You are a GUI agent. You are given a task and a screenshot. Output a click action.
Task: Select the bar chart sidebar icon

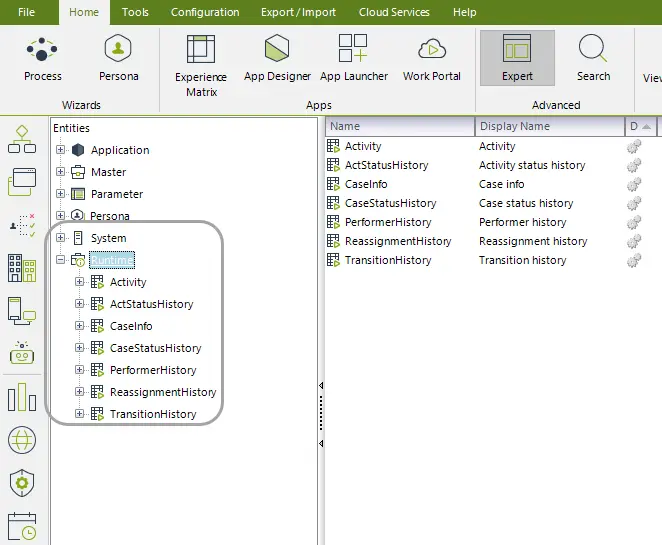pyautogui.click(x=22, y=397)
